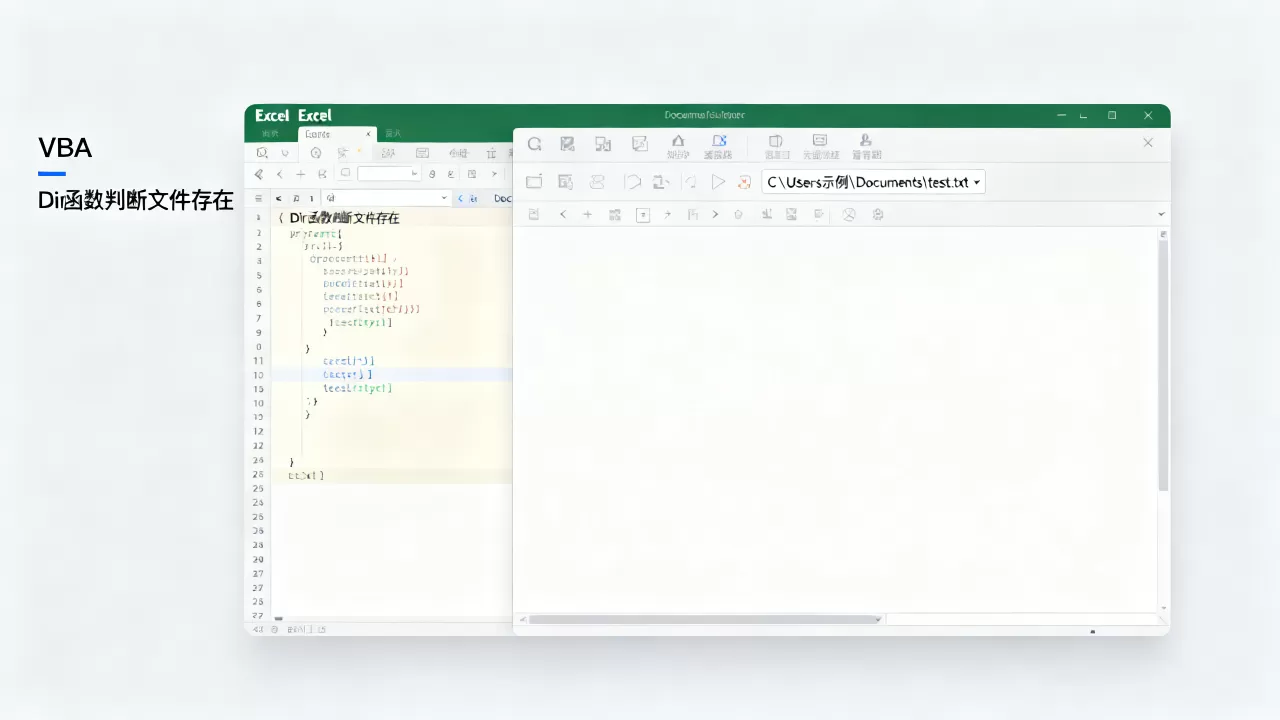1280x720 pixels.
Task: Click the orange icon left of the file path
Action: click(x=744, y=182)
